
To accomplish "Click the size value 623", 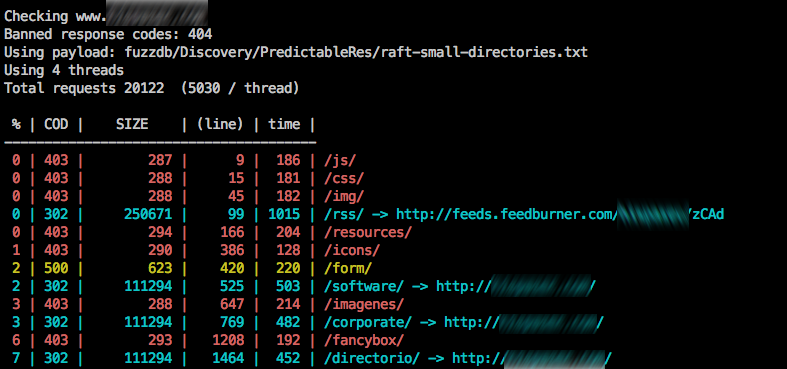I will click(160, 268).
